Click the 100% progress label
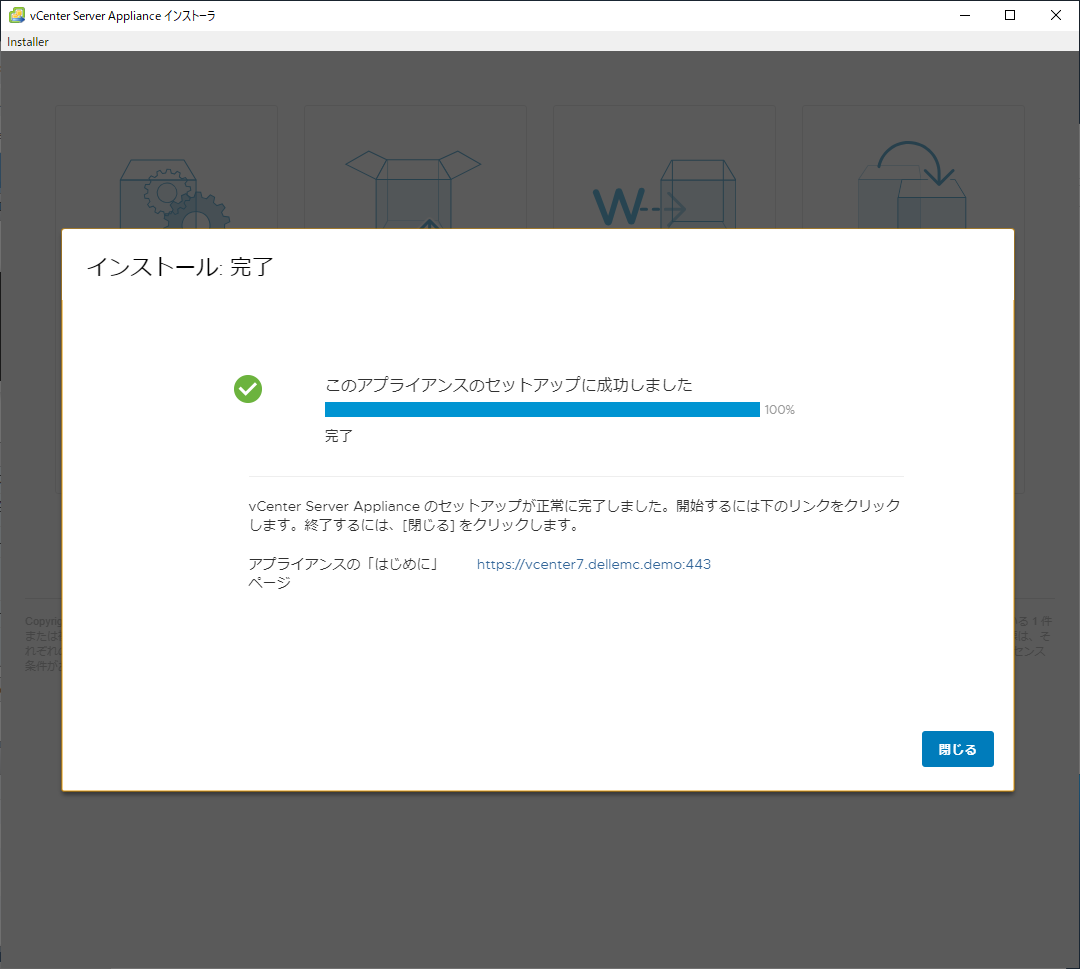 pos(780,410)
